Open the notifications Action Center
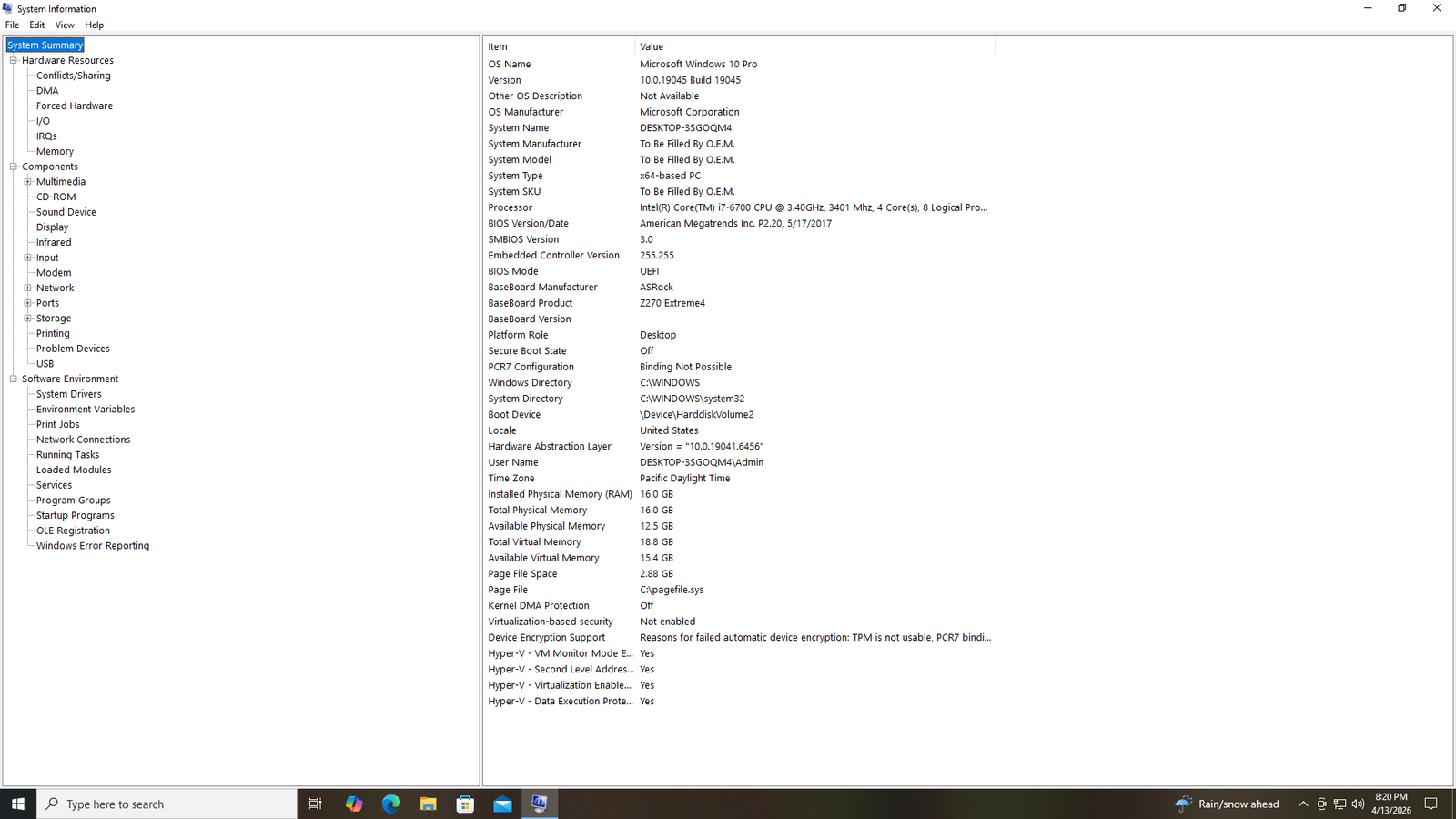The width and height of the screenshot is (1456, 819). (x=1431, y=804)
